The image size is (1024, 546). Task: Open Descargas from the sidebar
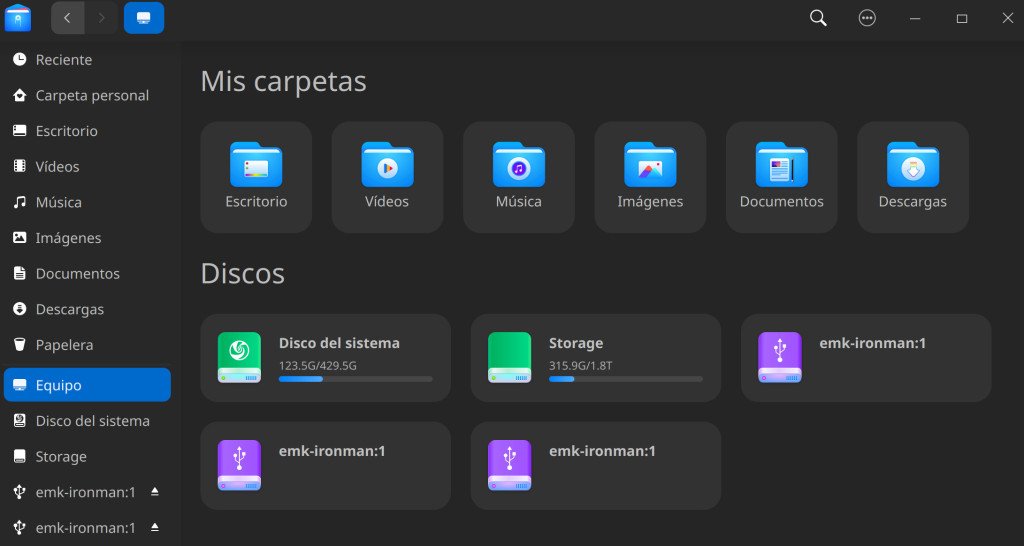click(87, 309)
